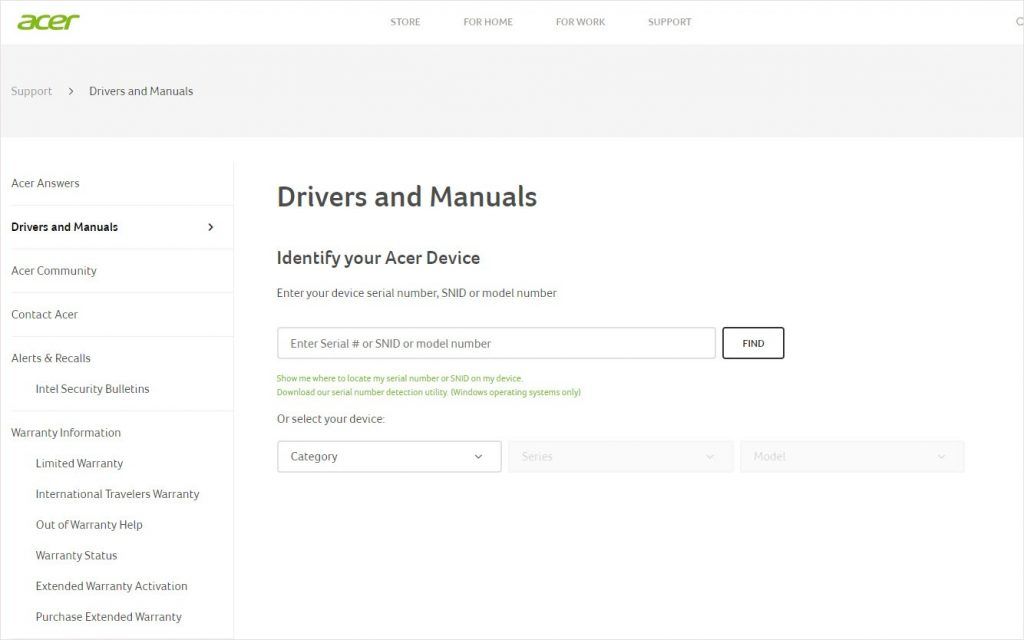Image resolution: width=1024 pixels, height=640 pixels.
Task: Open the Model dropdown
Action: click(851, 456)
